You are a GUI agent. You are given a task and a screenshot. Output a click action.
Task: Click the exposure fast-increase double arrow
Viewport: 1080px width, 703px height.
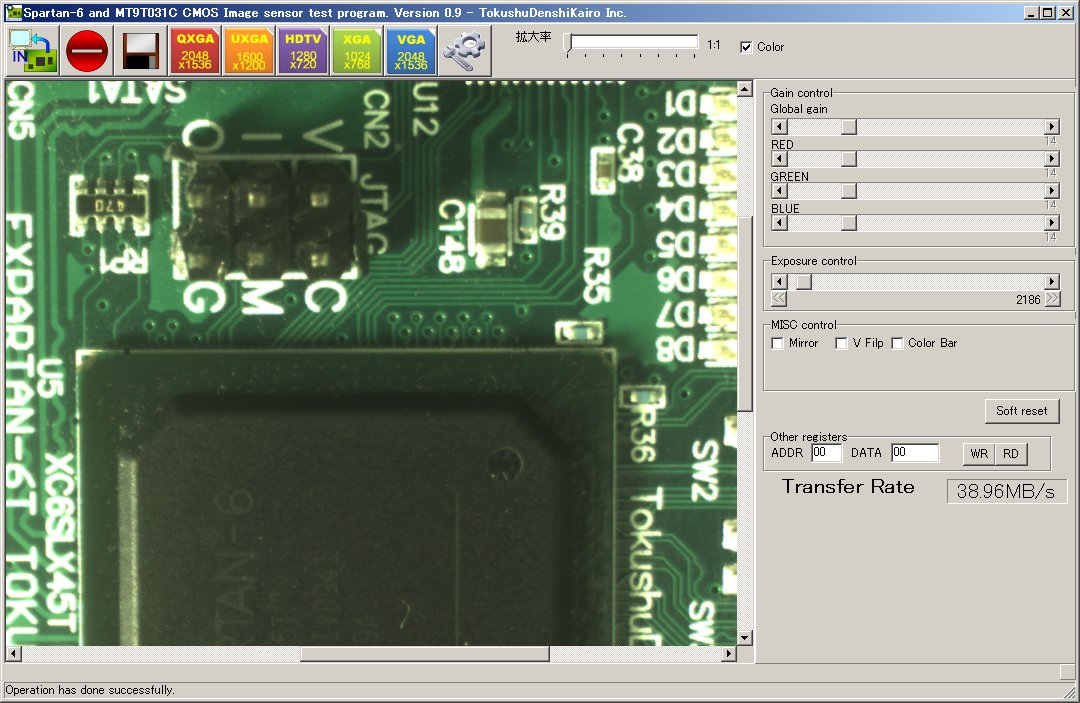[1052, 299]
